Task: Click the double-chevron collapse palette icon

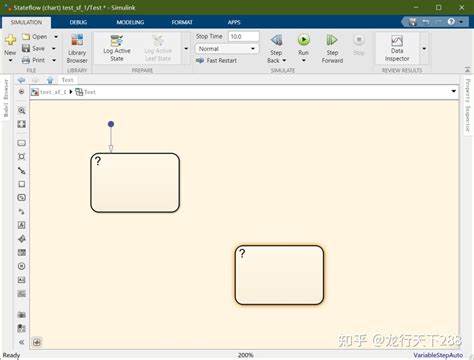Action: coord(22,342)
